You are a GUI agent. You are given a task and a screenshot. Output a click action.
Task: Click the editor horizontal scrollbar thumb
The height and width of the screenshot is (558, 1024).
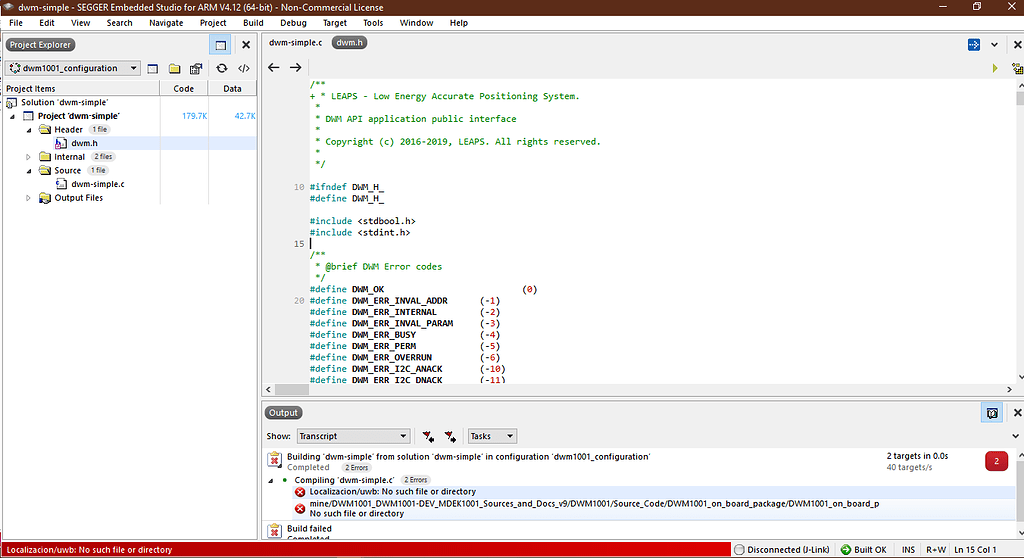291,389
